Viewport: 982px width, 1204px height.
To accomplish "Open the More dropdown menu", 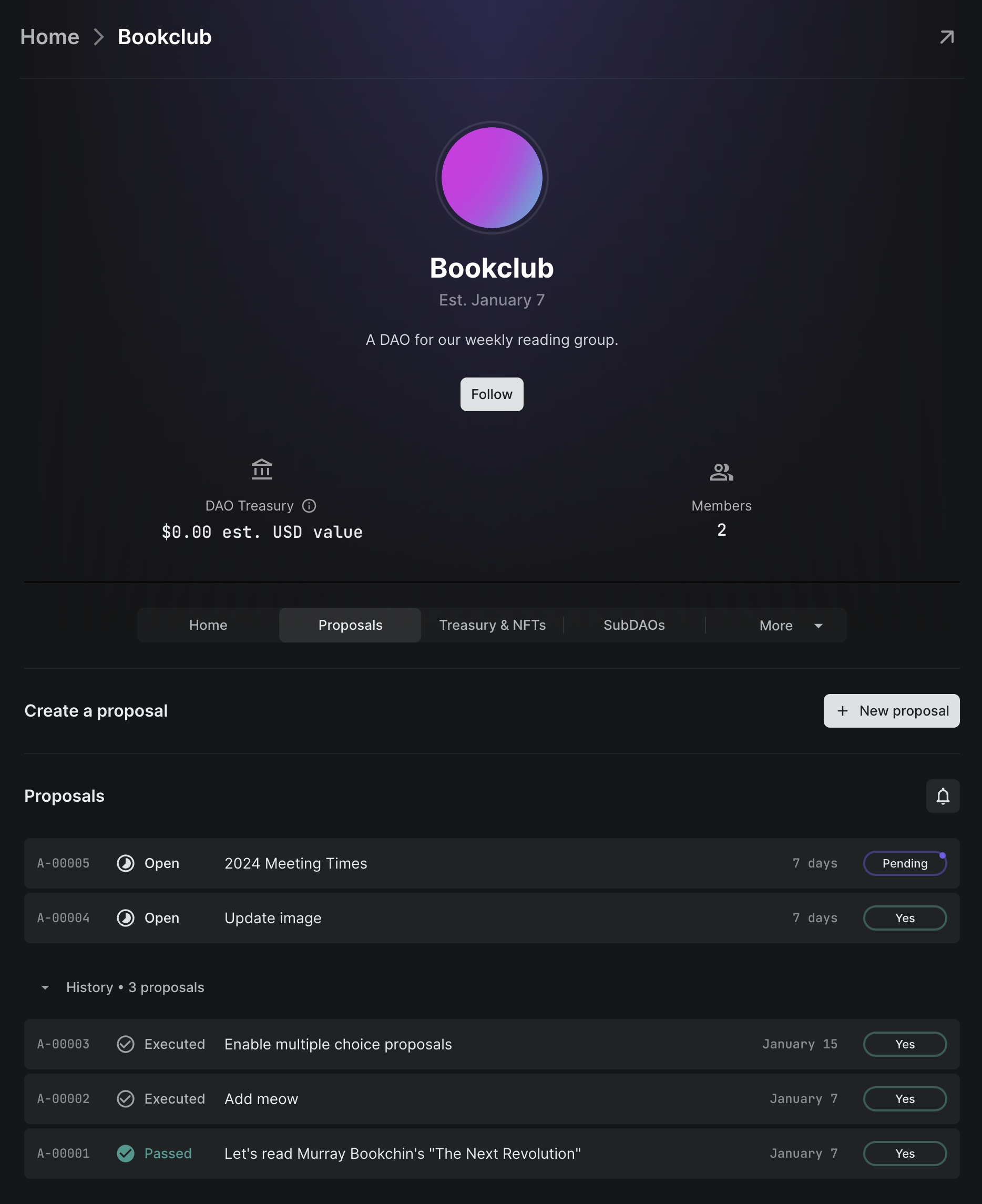I will [789, 625].
